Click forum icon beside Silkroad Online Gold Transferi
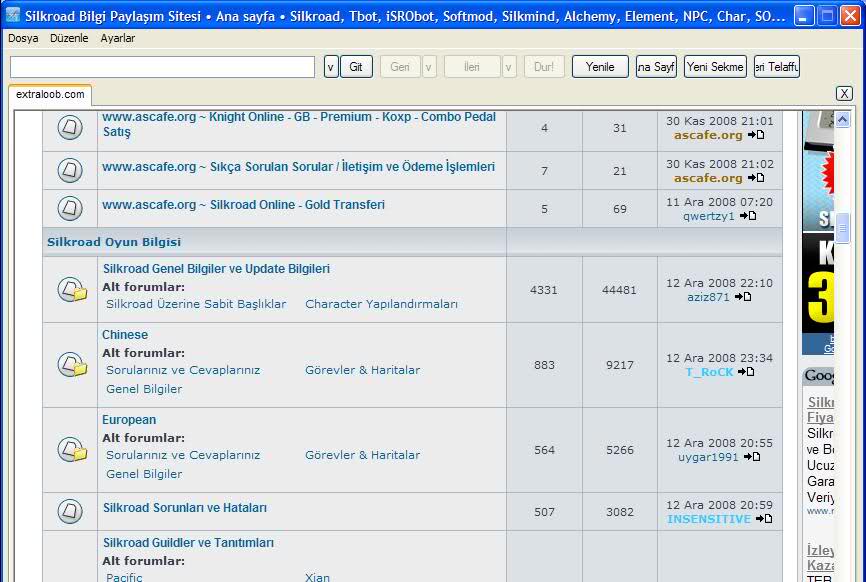The width and height of the screenshot is (866, 582). point(70,208)
